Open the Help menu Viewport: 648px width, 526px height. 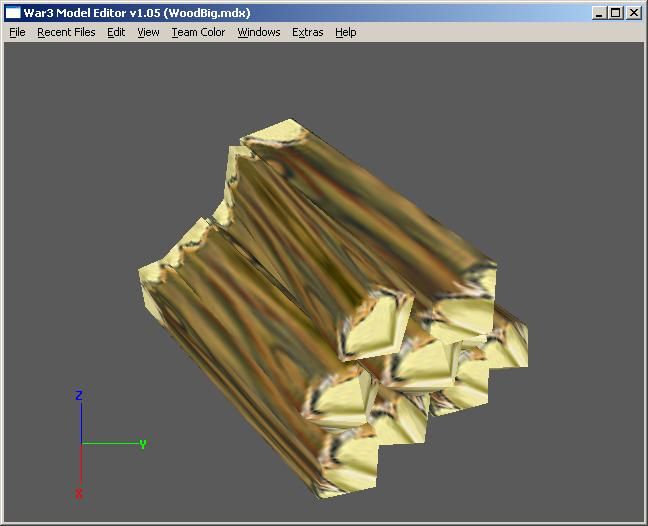[345, 32]
